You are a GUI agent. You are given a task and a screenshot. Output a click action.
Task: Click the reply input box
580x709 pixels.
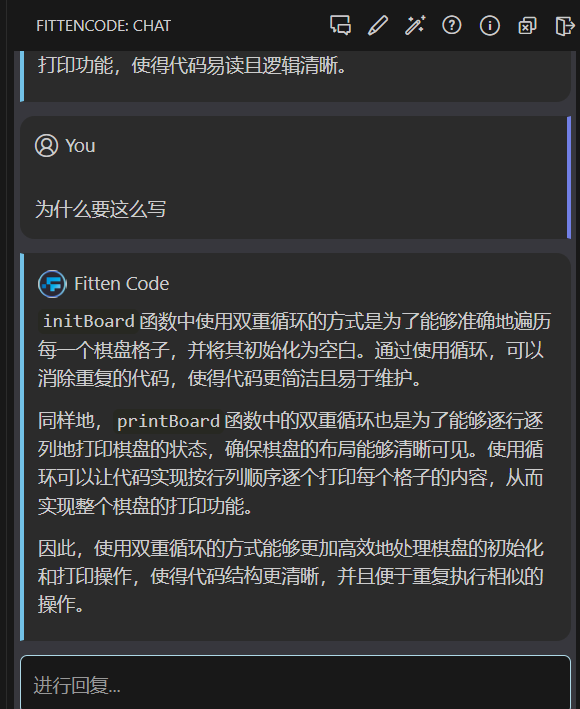[296, 682]
